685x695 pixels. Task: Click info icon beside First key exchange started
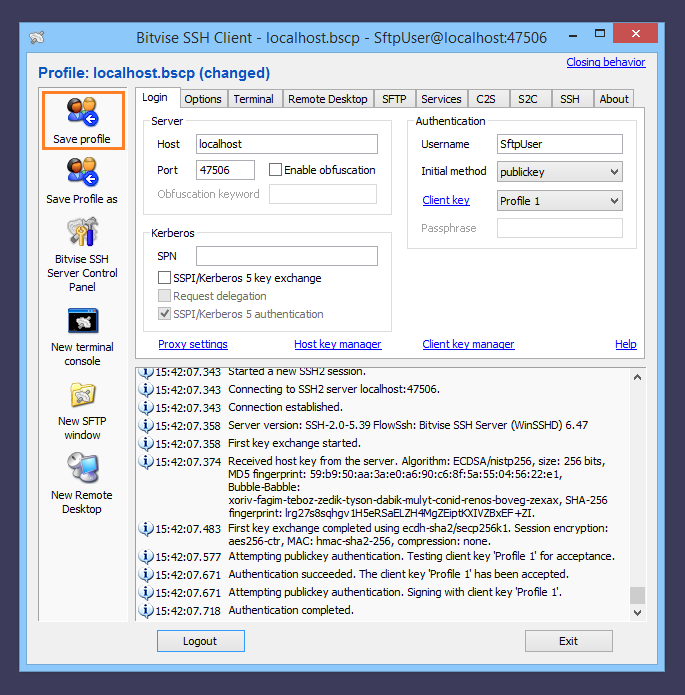(145, 443)
